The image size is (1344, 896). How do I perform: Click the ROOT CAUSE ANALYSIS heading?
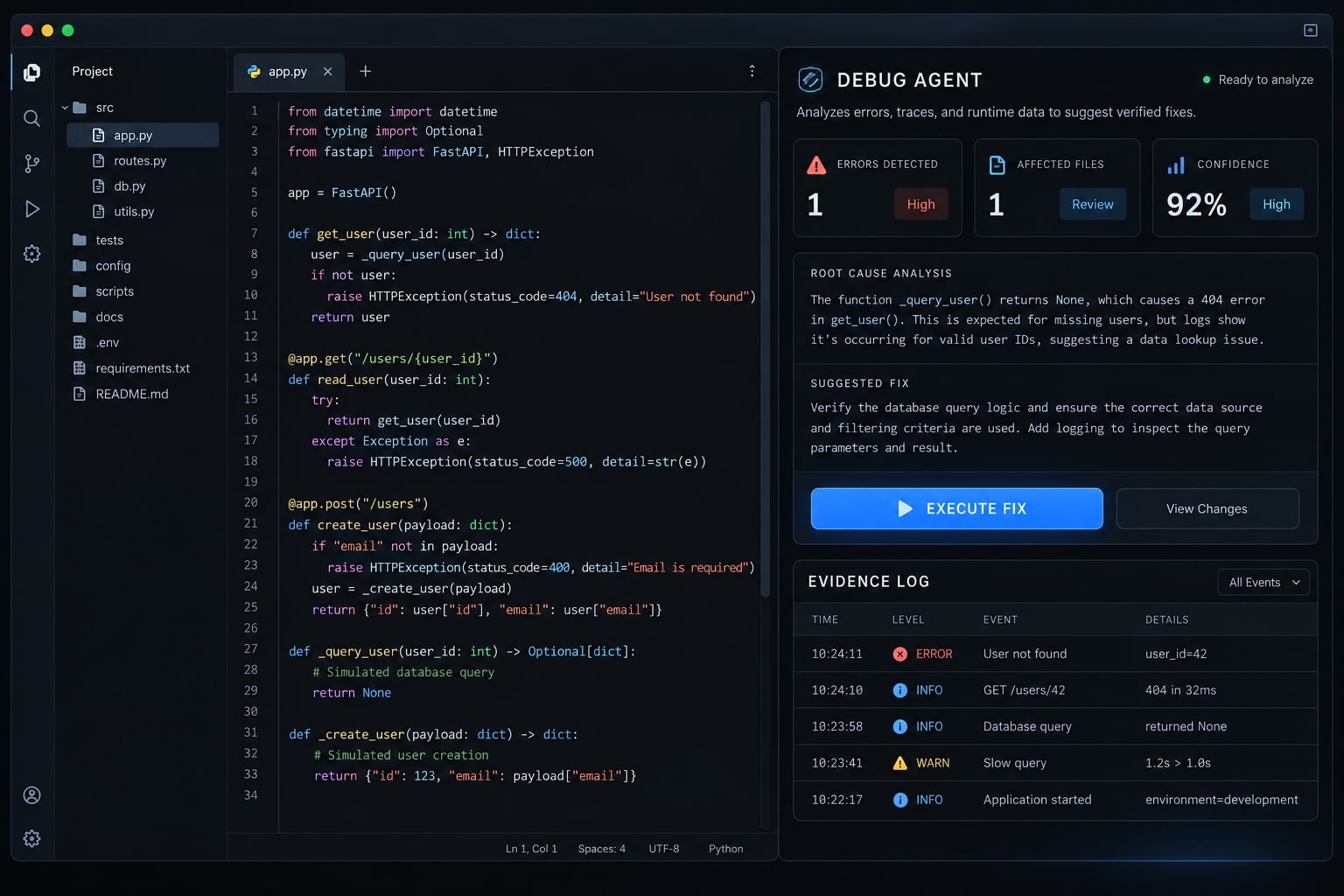(881, 273)
